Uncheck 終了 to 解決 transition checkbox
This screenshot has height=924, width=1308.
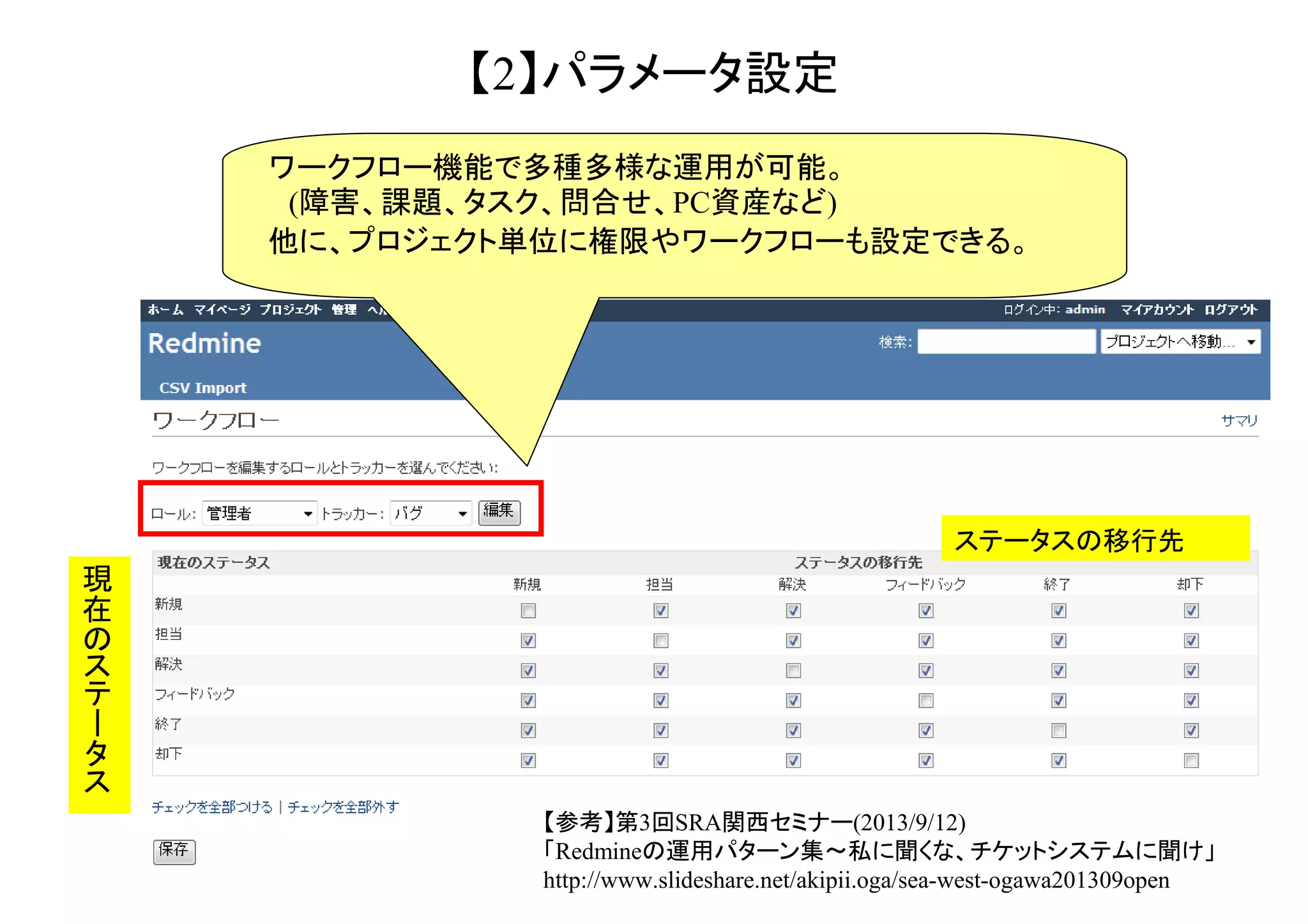click(793, 731)
